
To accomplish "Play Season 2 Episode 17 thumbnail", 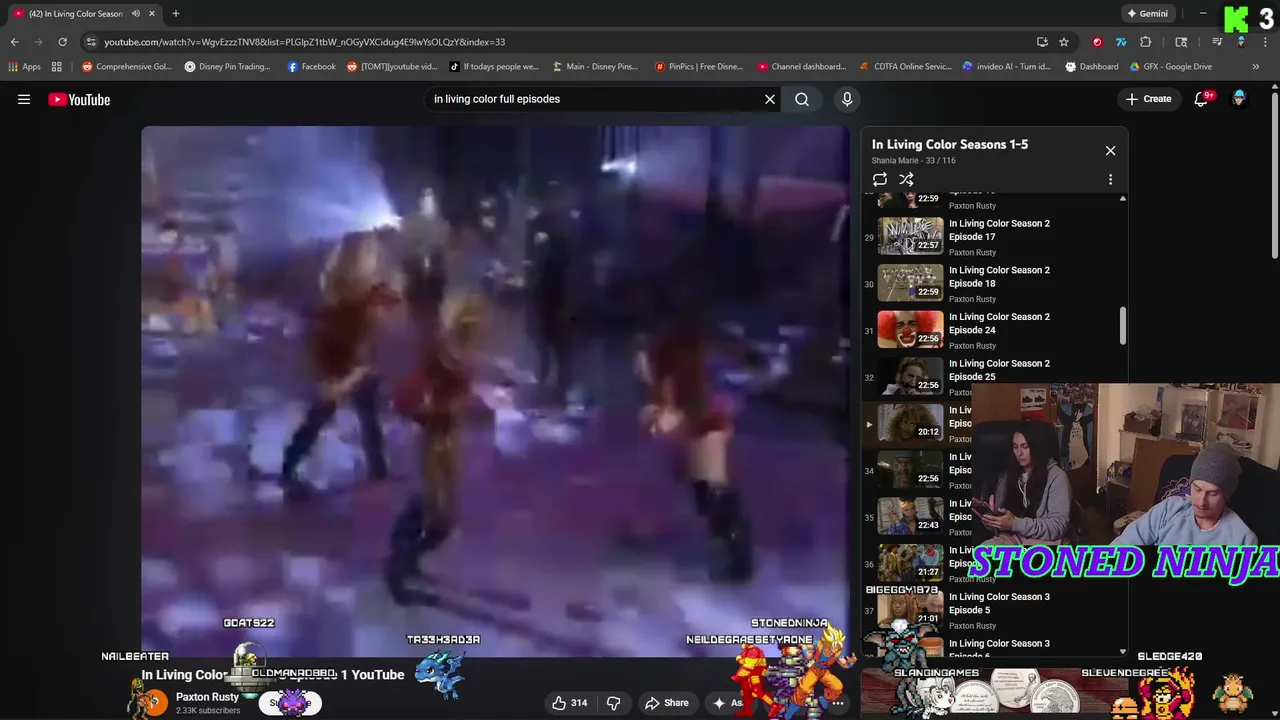I will 910,237.
